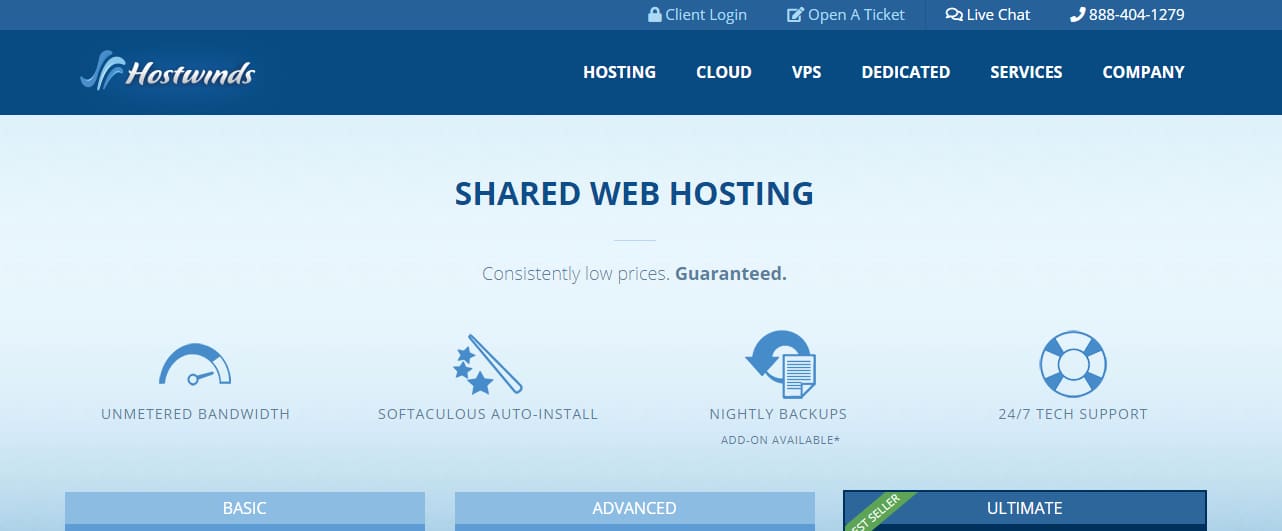Select the Basic plan header
Viewport: 1282px width, 531px height.
tap(245, 508)
